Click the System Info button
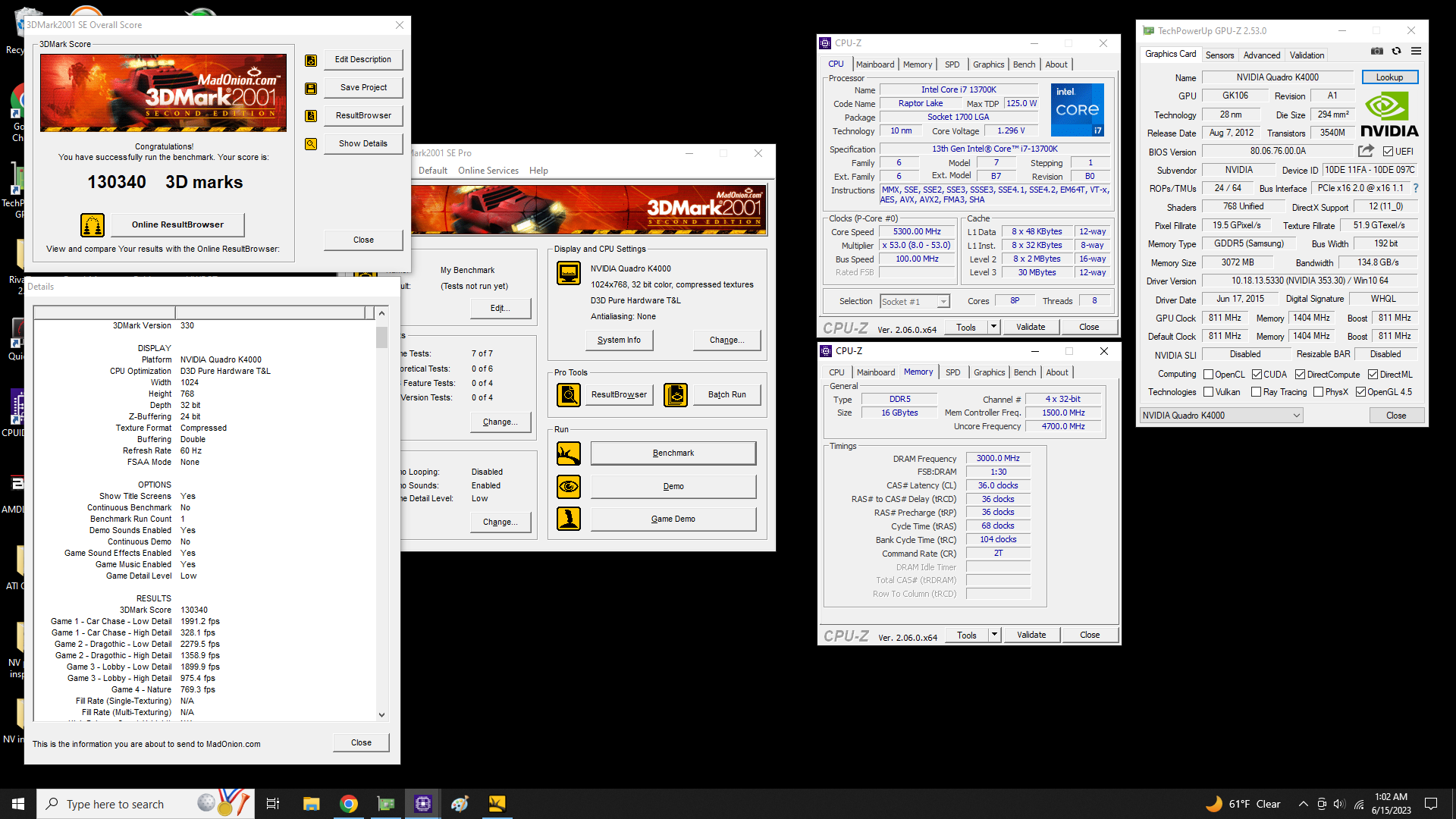This screenshot has height=819, width=1456. 619,340
